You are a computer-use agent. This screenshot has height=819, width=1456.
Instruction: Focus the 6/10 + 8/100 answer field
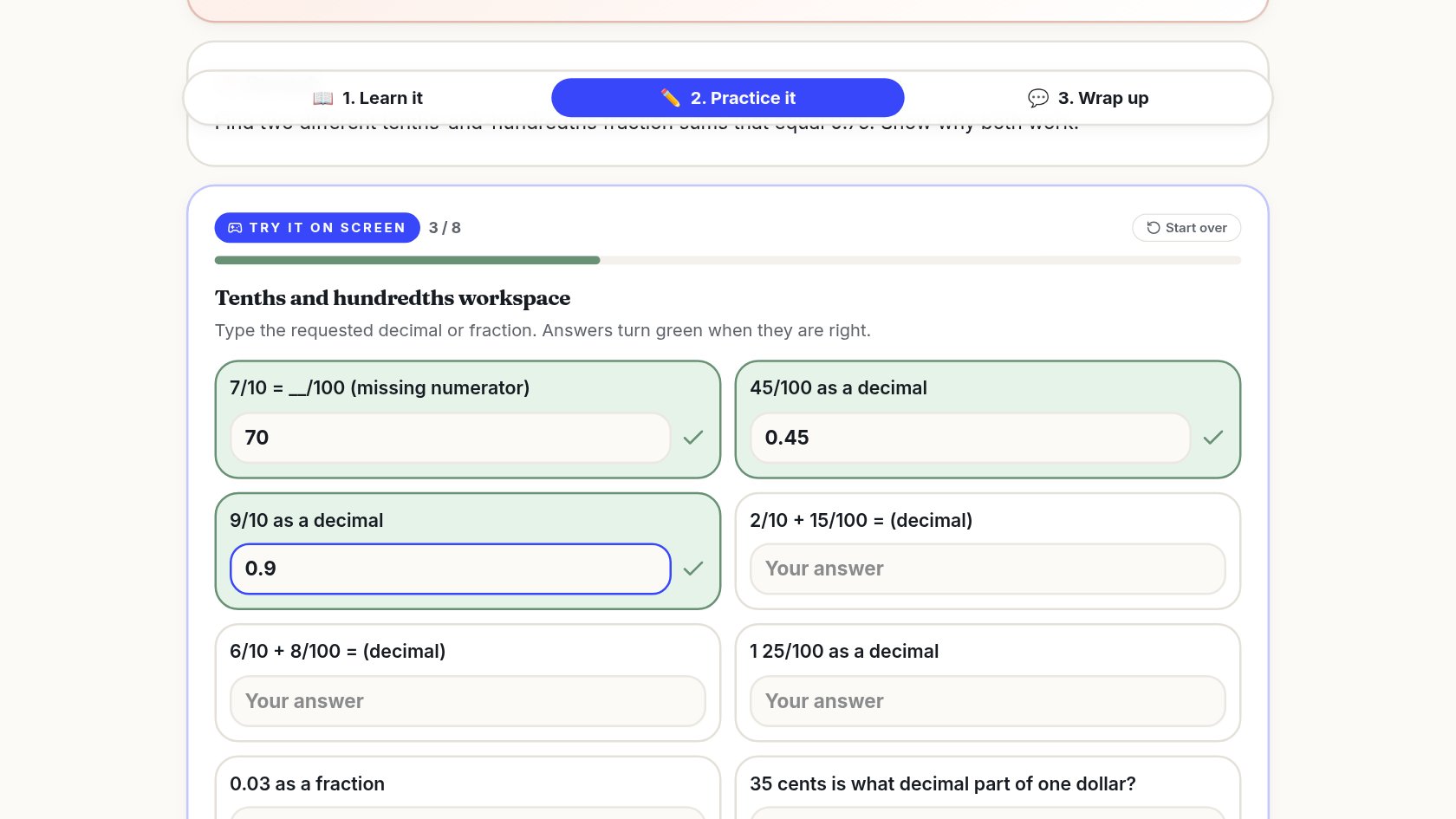[468, 701]
